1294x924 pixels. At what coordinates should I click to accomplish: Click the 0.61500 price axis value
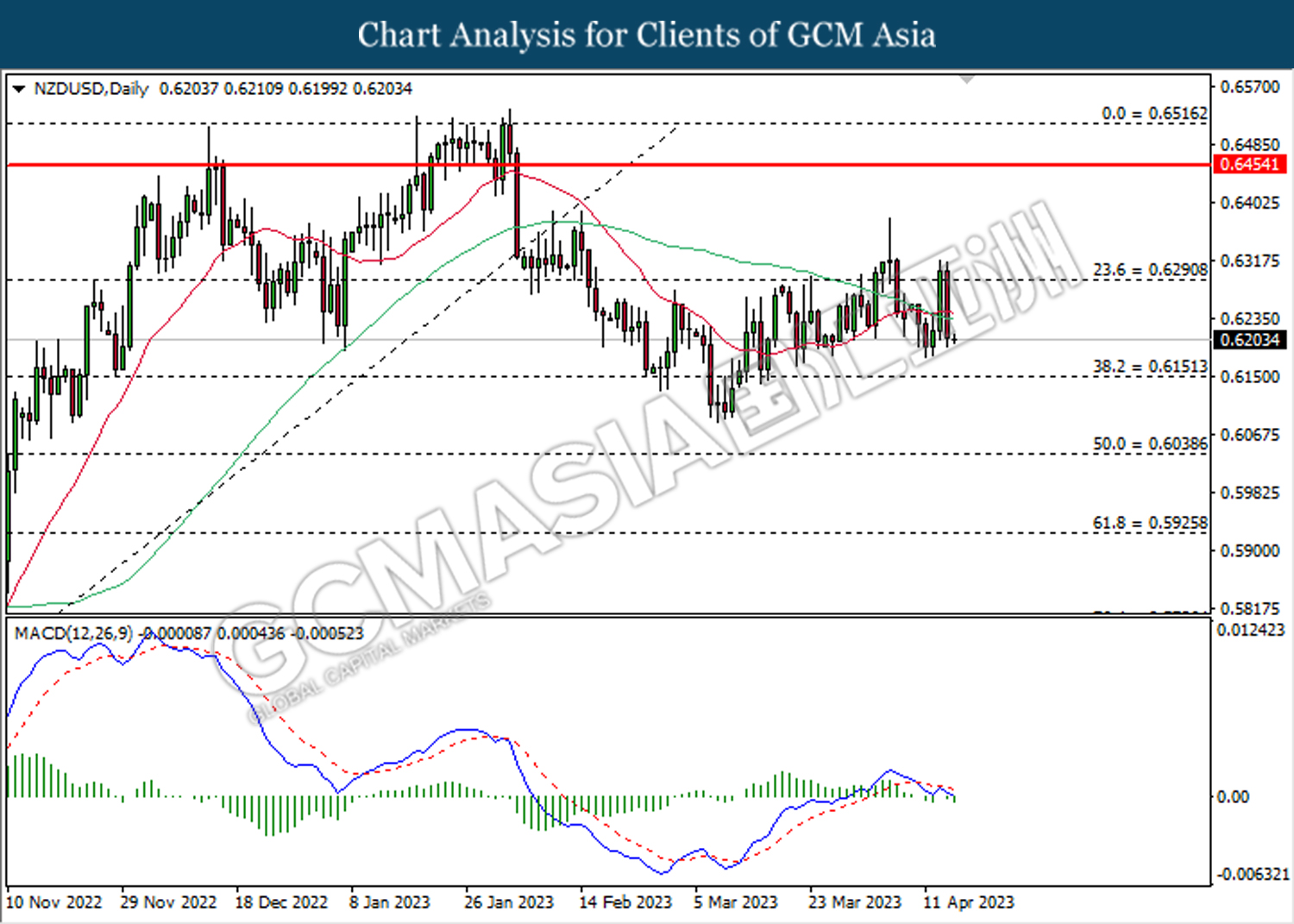[1250, 377]
